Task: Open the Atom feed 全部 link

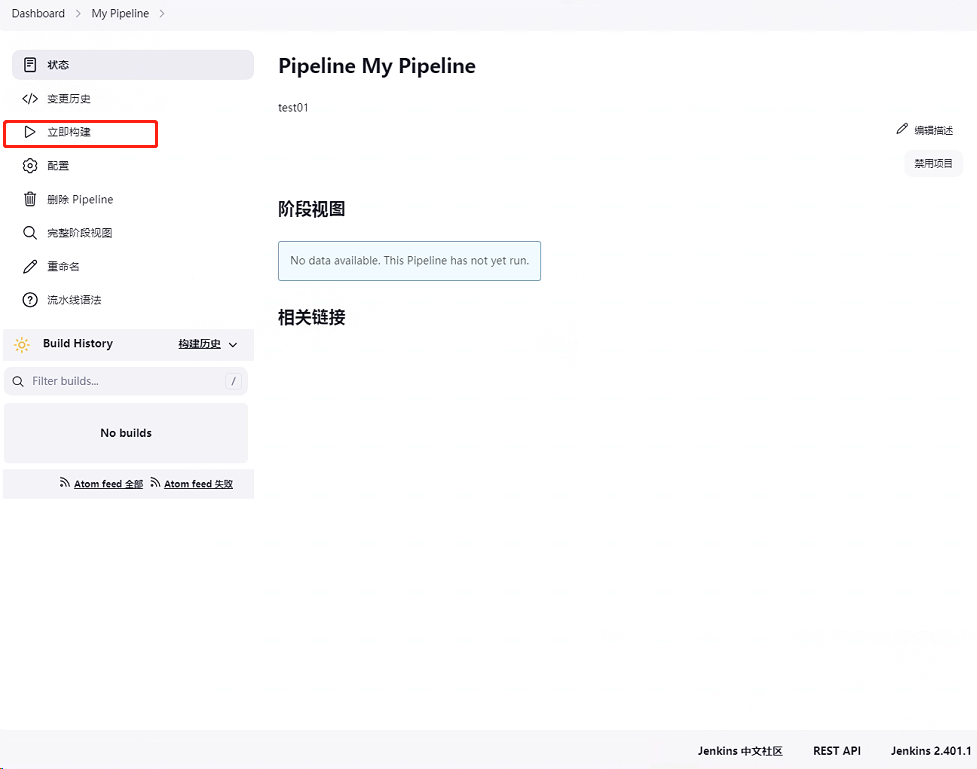Action: click(108, 484)
